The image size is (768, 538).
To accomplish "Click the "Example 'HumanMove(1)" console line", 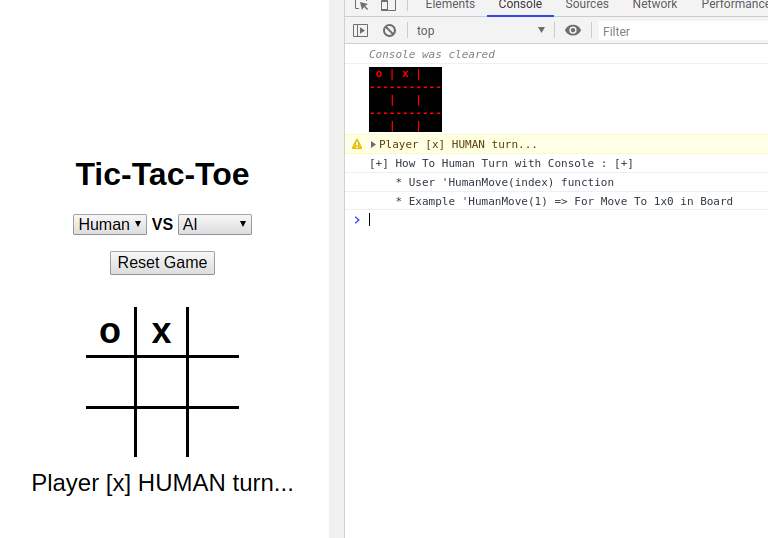I will click(x=564, y=201).
